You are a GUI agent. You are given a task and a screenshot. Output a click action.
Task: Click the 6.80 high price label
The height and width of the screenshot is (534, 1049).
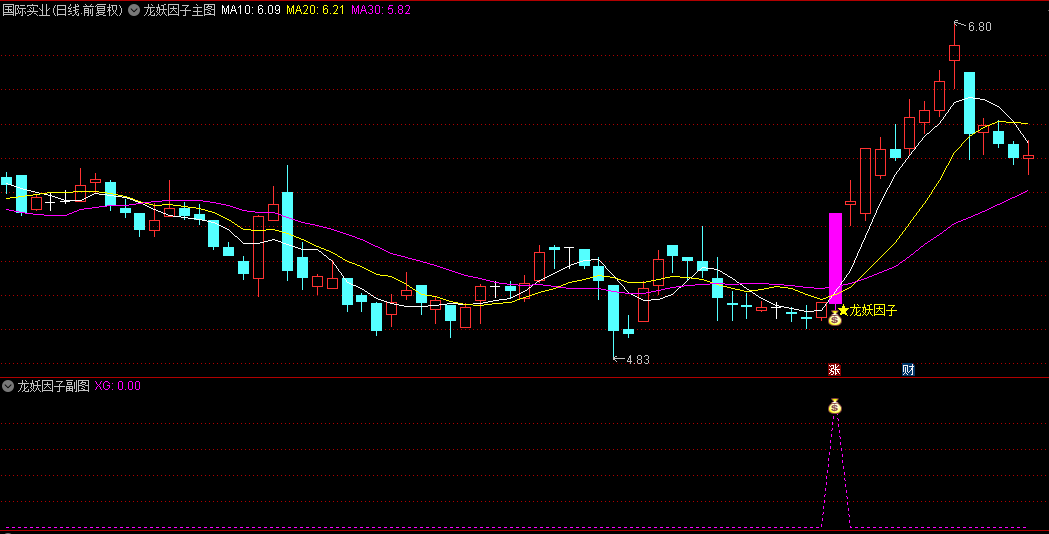[x=979, y=27]
